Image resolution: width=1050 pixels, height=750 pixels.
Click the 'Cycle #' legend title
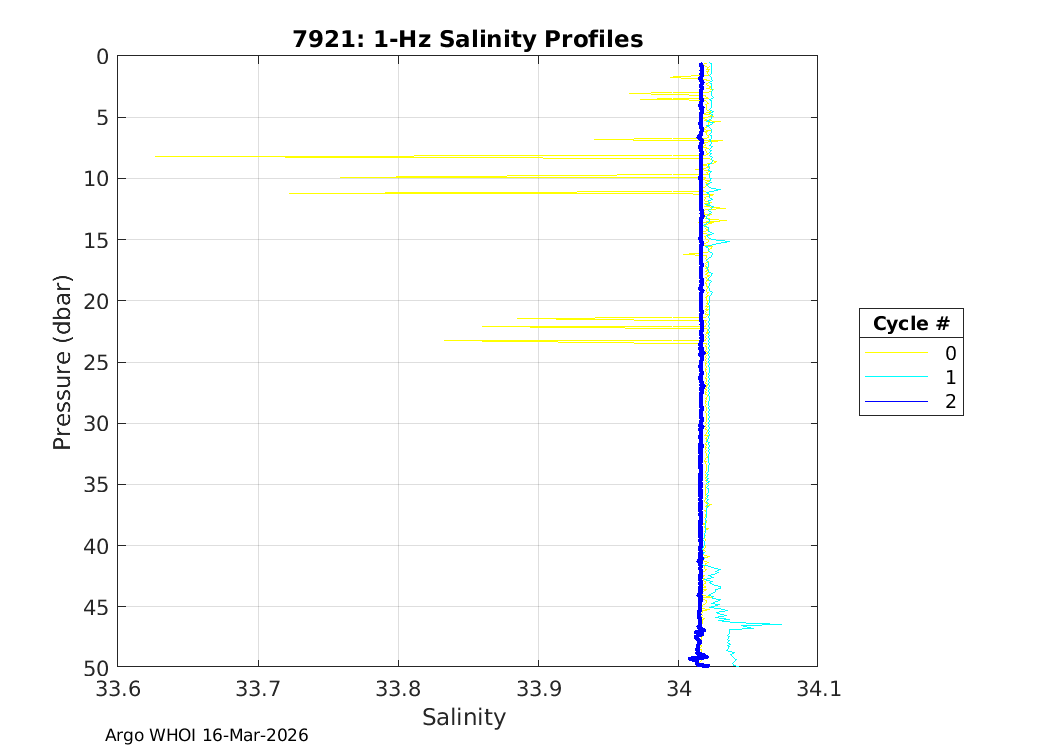pyautogui.click(x=910, y=324)
